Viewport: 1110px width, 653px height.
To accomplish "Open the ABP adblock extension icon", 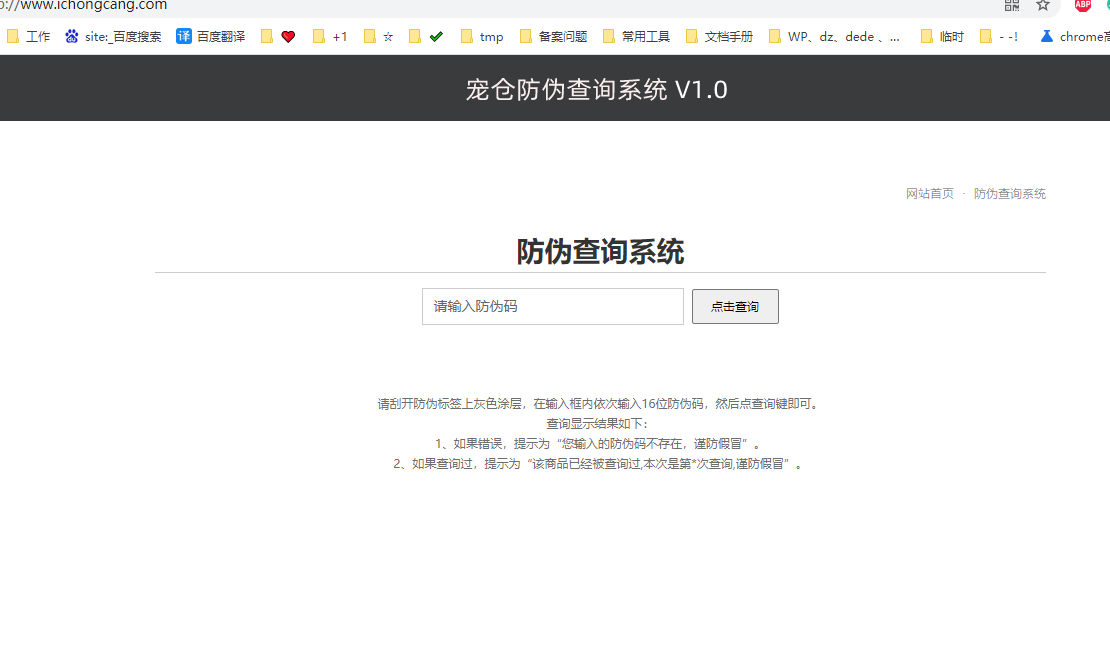I will [1083, 5].
